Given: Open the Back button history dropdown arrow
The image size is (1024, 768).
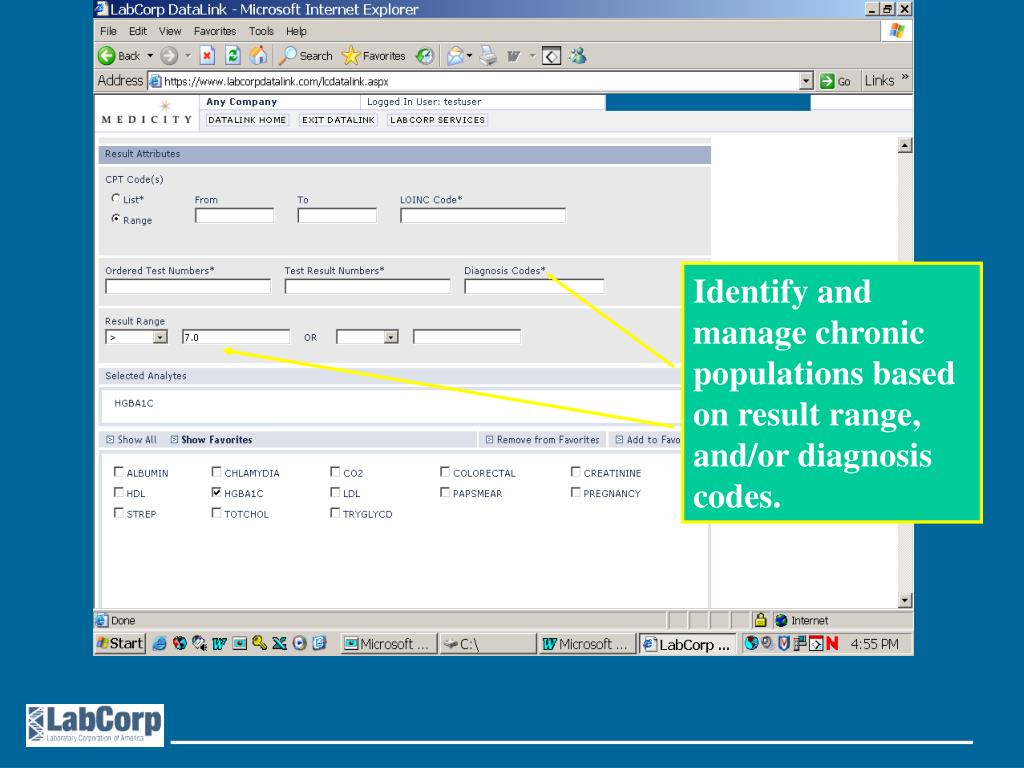Looking at the screenshot, I should (x=150, y=56).
